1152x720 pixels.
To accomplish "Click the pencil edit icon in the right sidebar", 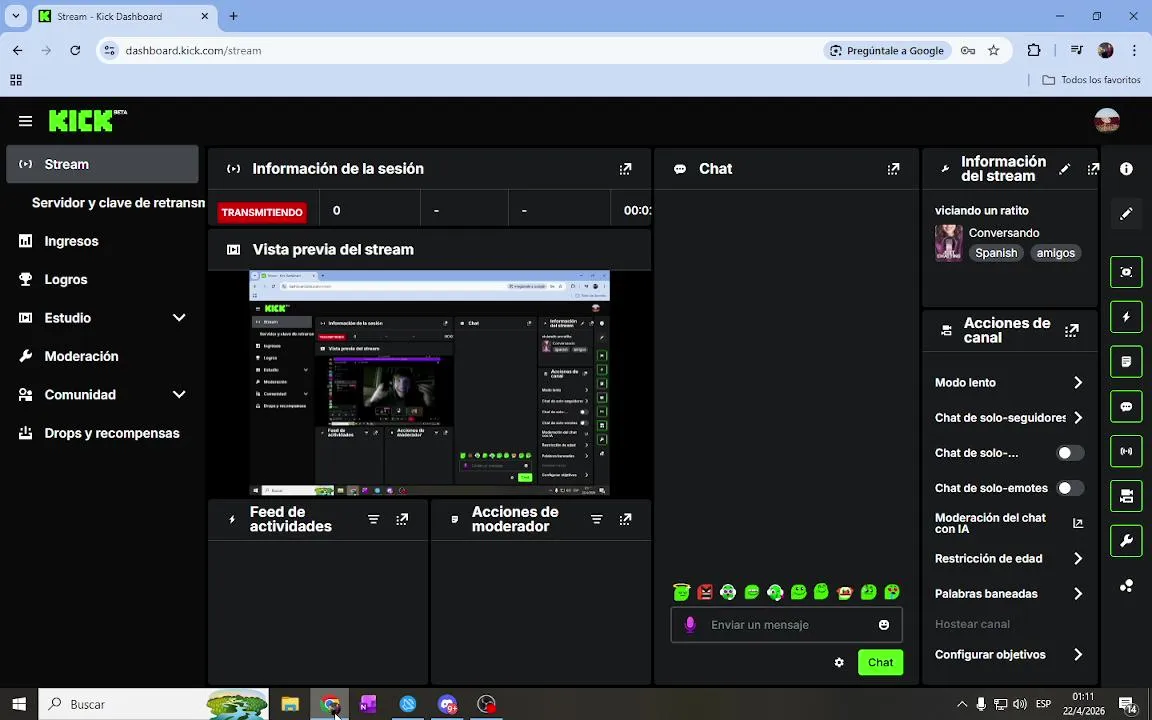I will (1126, 214).
